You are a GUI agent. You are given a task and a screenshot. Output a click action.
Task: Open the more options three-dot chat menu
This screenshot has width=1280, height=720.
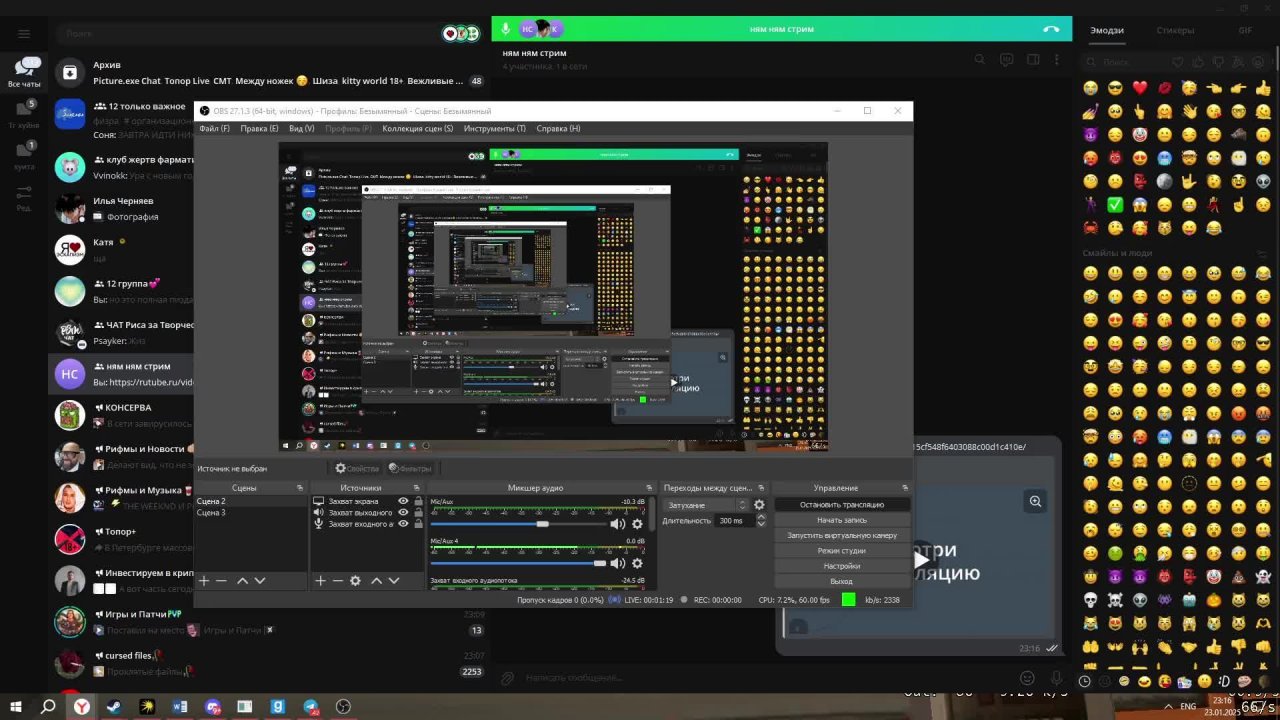click(x=1057, y=60)
